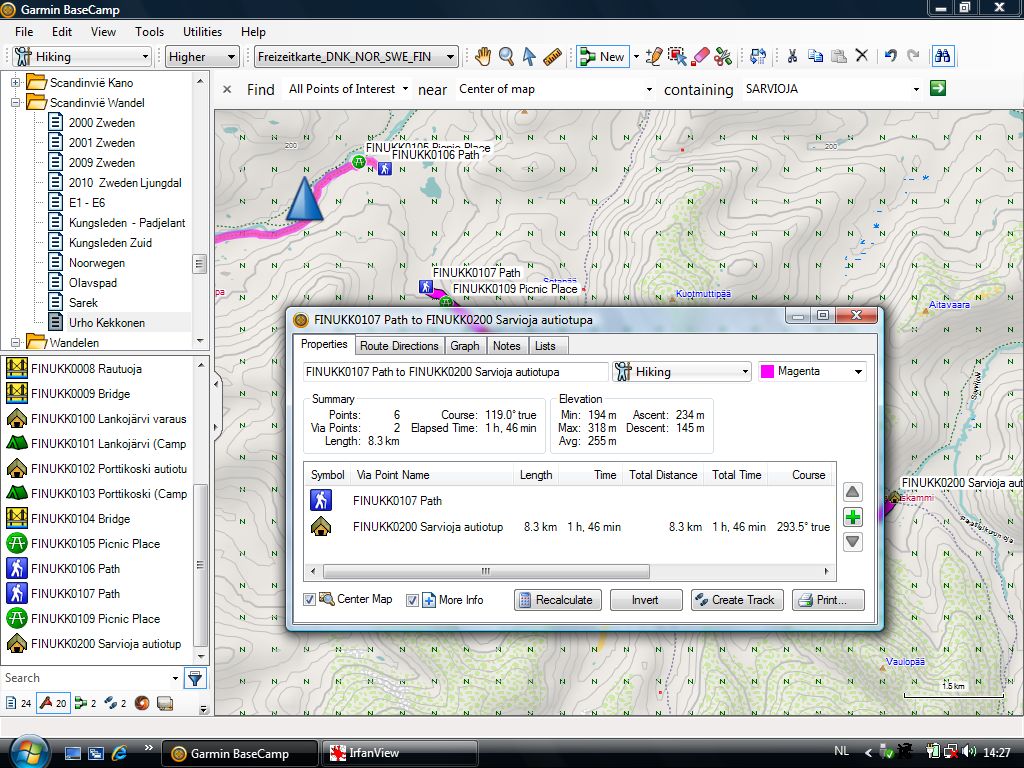Run search with green arrow button

tap(937, 89)
